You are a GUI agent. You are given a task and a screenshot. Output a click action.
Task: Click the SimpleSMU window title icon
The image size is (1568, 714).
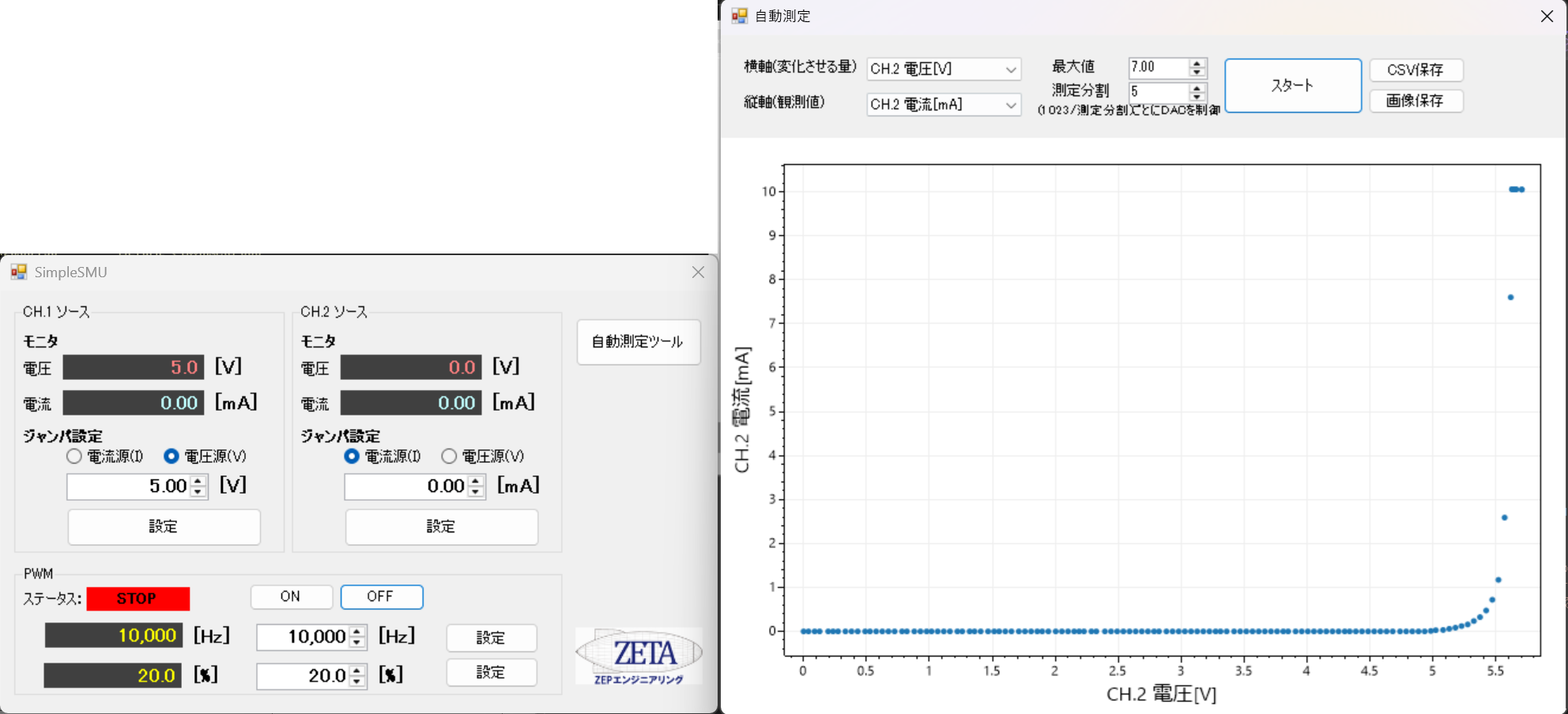point(19,272)
